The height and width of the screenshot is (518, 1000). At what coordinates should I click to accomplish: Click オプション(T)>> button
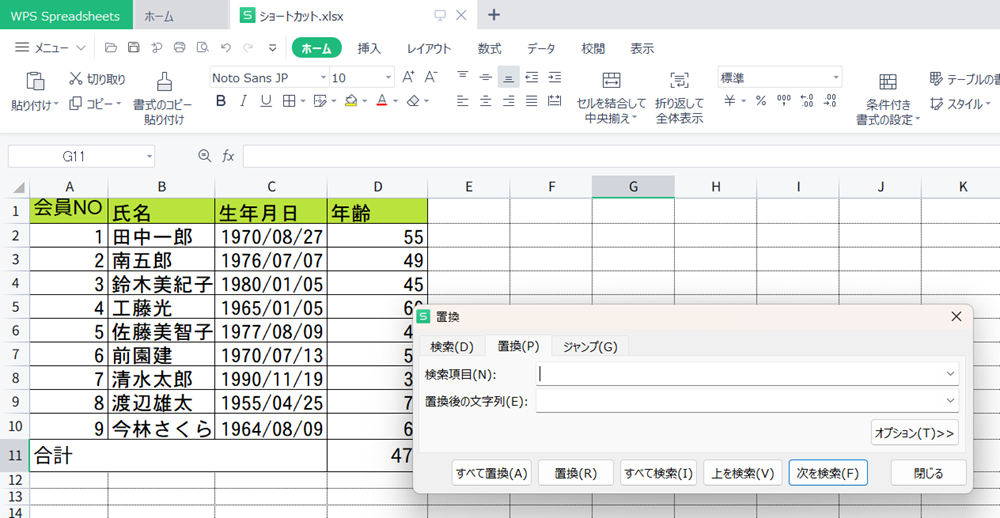point(915,433)
